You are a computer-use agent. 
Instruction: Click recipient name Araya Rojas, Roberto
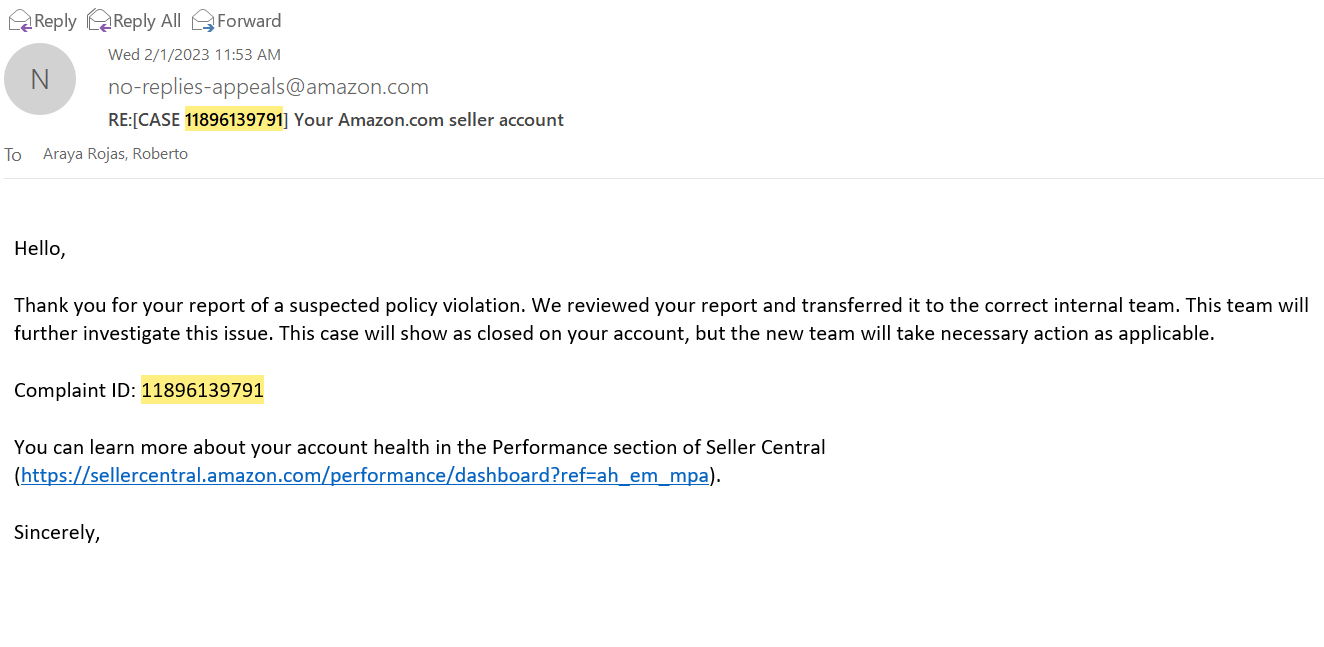coord(115,154)
